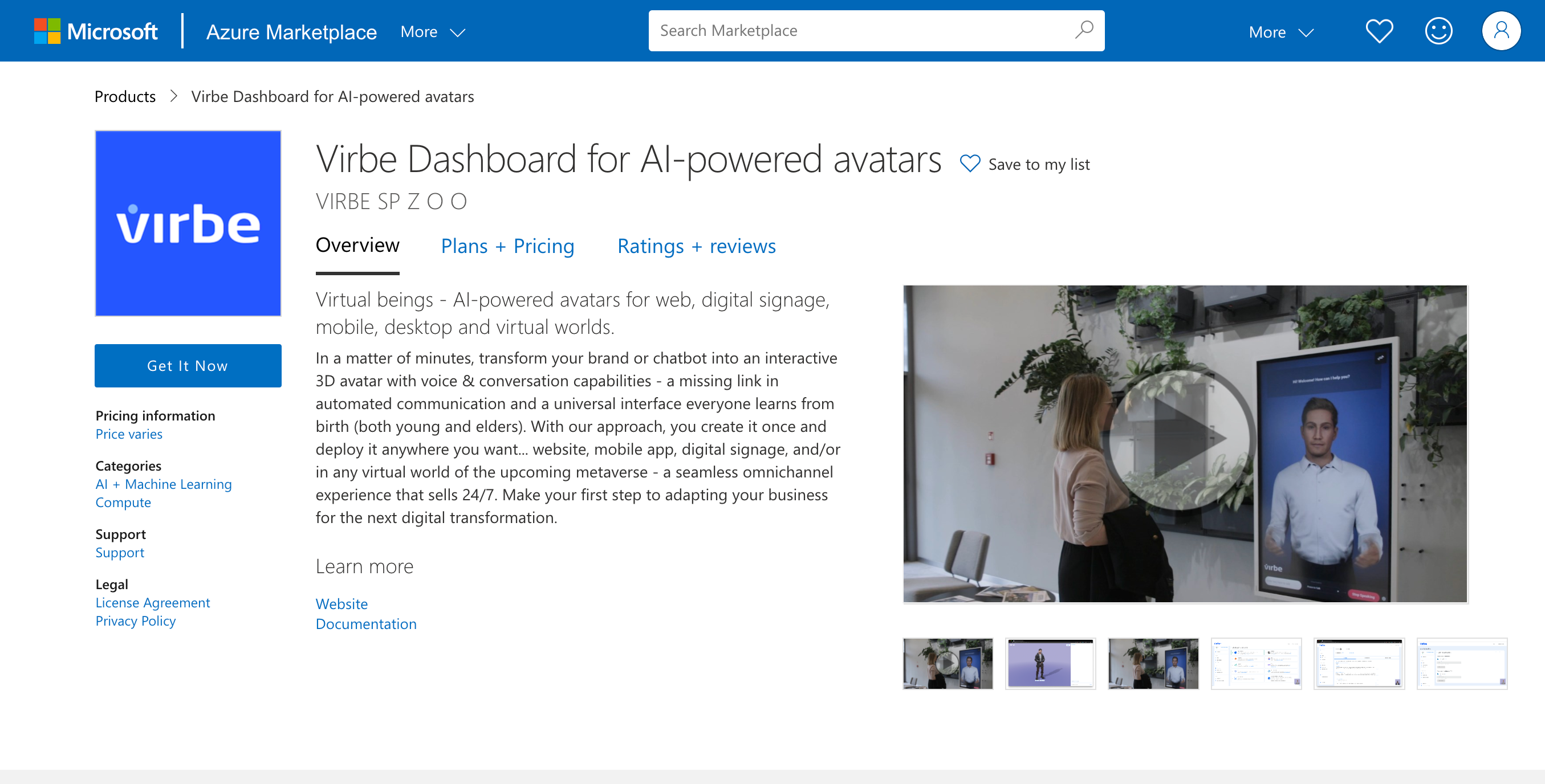Open the AI + Machine Learning category
This screenshot has width=1545, height=784.
163,484
